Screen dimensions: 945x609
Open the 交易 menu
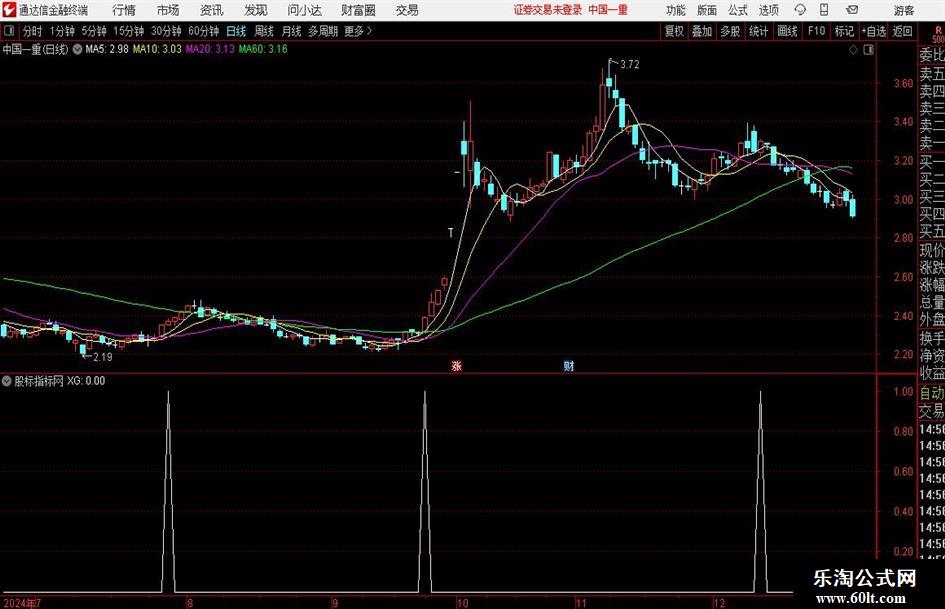click(407, 10)
